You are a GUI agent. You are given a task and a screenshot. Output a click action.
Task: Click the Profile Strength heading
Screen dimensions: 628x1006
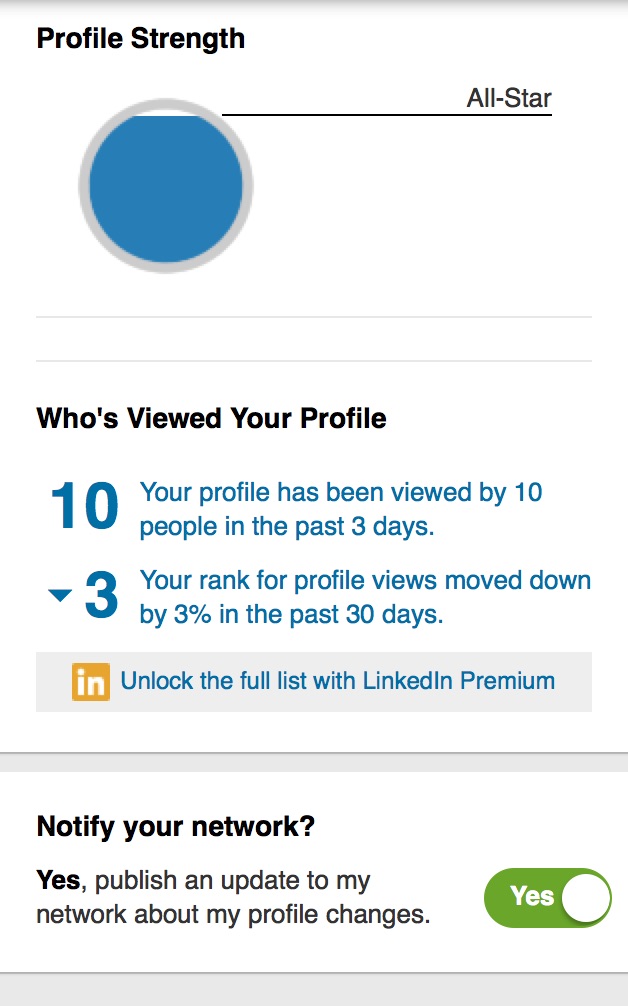tap(140, 38)
